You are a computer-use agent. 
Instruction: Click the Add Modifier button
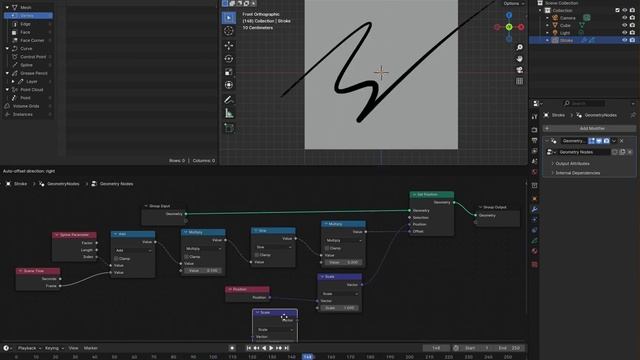(x=590, y=128)
